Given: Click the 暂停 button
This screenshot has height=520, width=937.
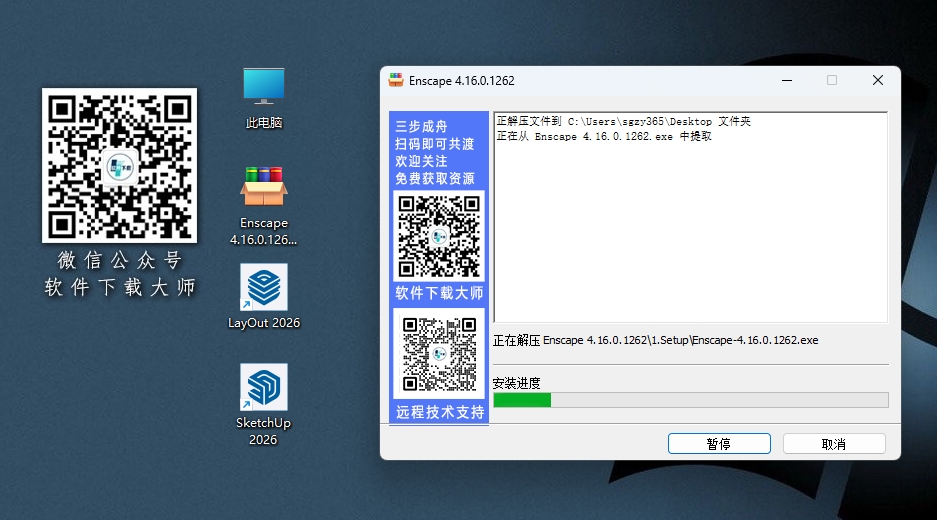Looking at the screenshot, I should [719, 444].
